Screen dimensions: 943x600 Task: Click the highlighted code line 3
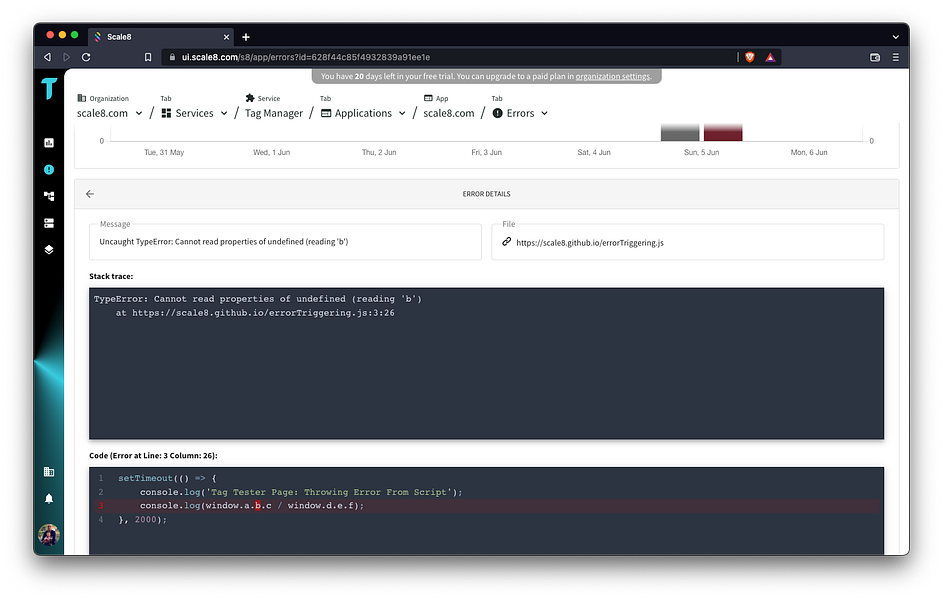point(486,506)
